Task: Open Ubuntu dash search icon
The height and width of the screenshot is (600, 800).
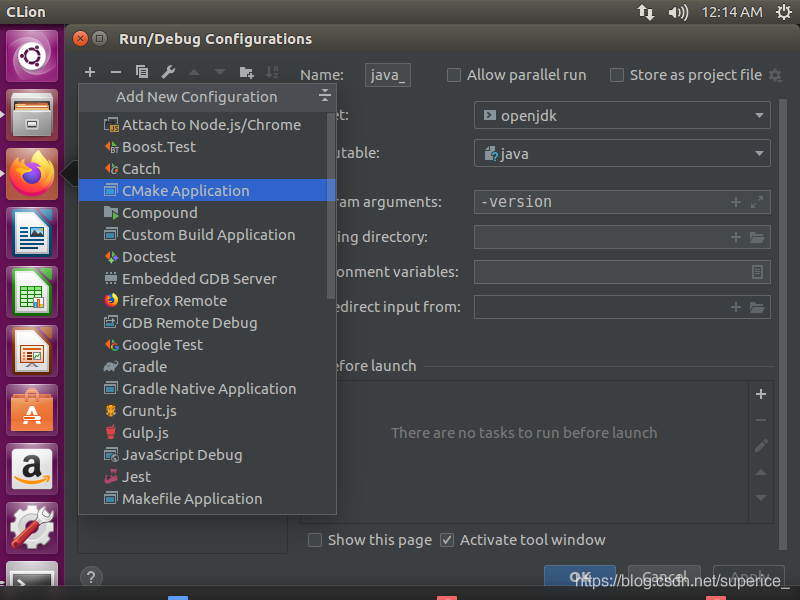Action: click(32, 56)
